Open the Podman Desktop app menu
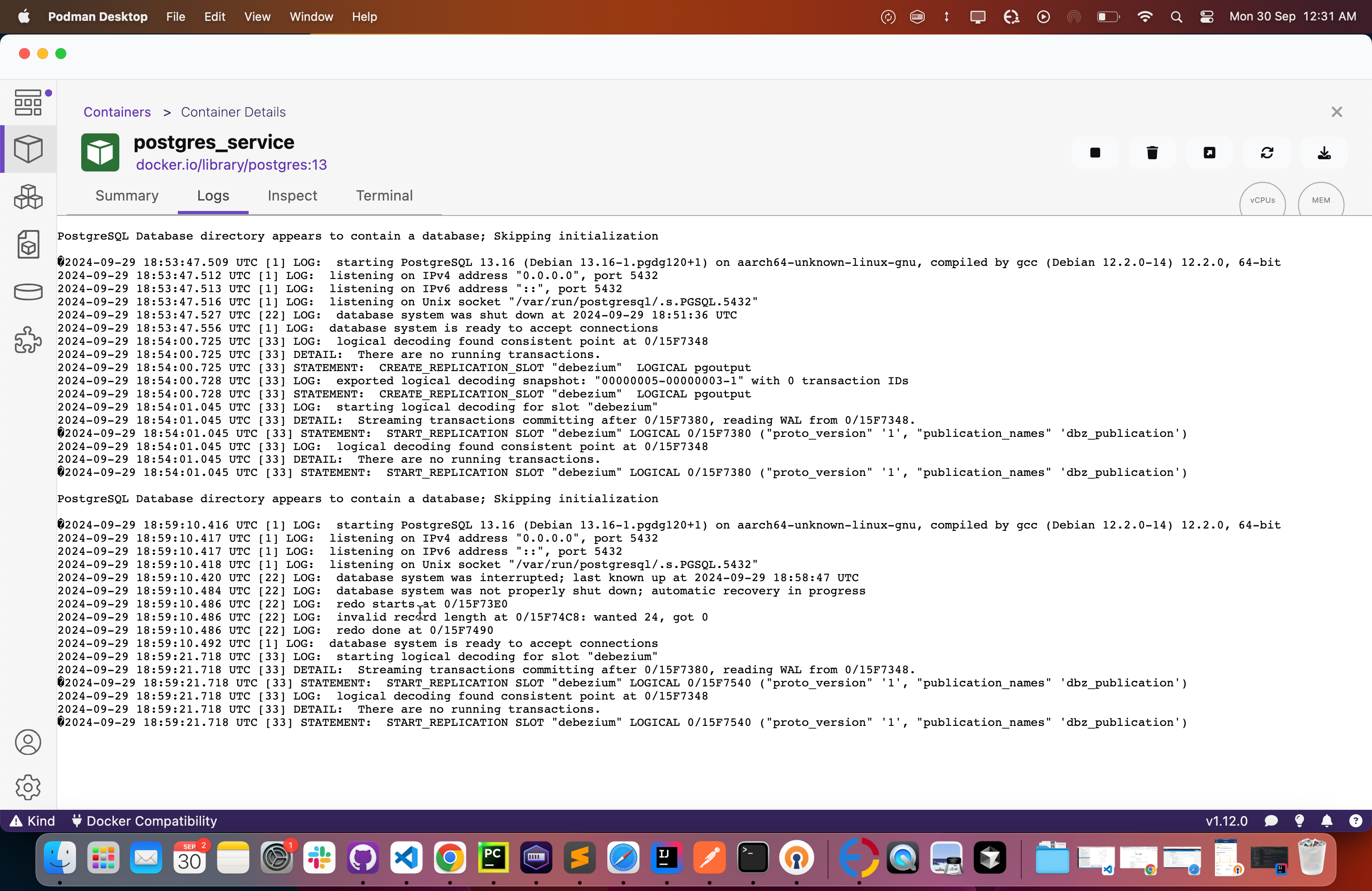This screenshot has height=891, width=1372. click(x=98, y=17)
